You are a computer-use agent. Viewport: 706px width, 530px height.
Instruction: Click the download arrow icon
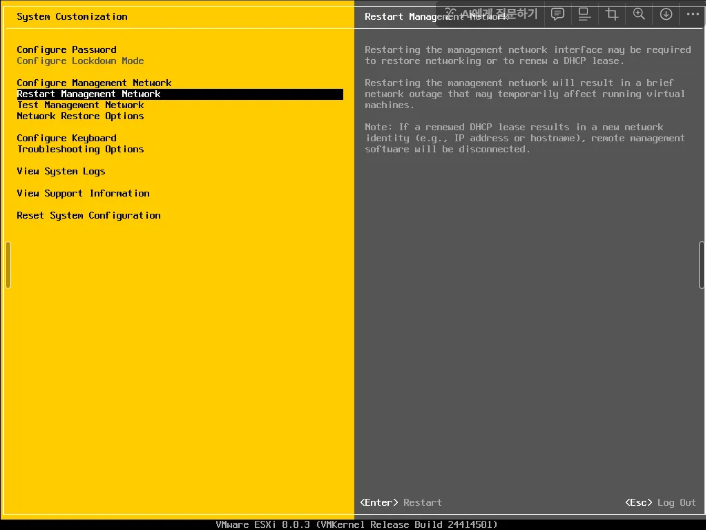[x=666, y=14]
